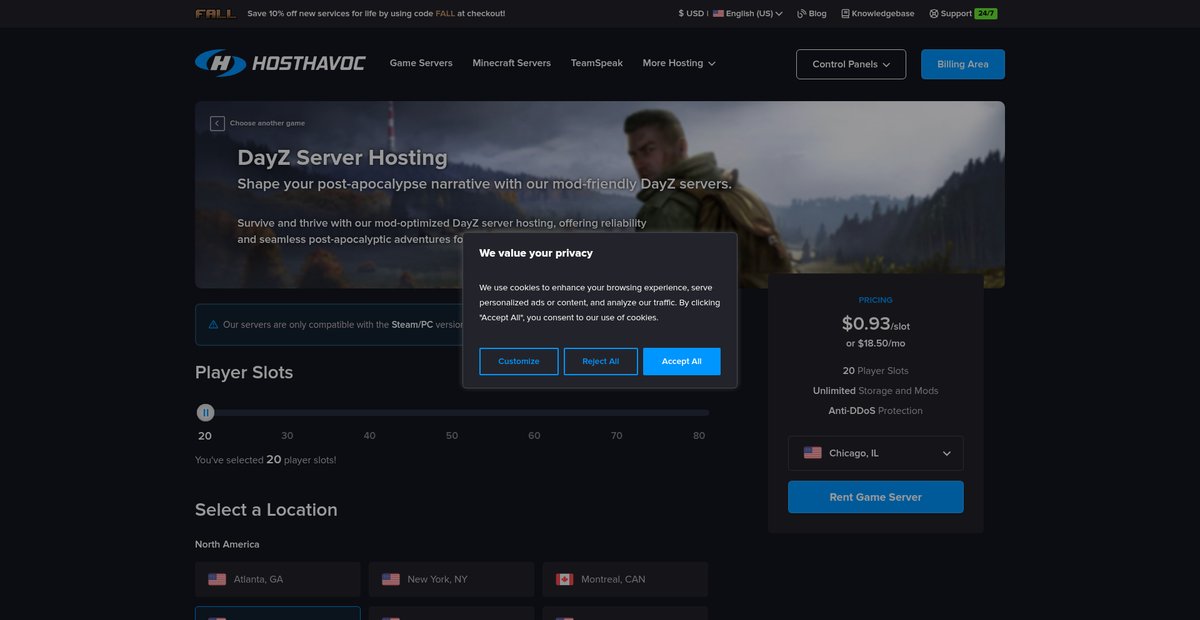Screen dimensions: 1200x620
Task: Click the North America region heading
Action: 227,544
